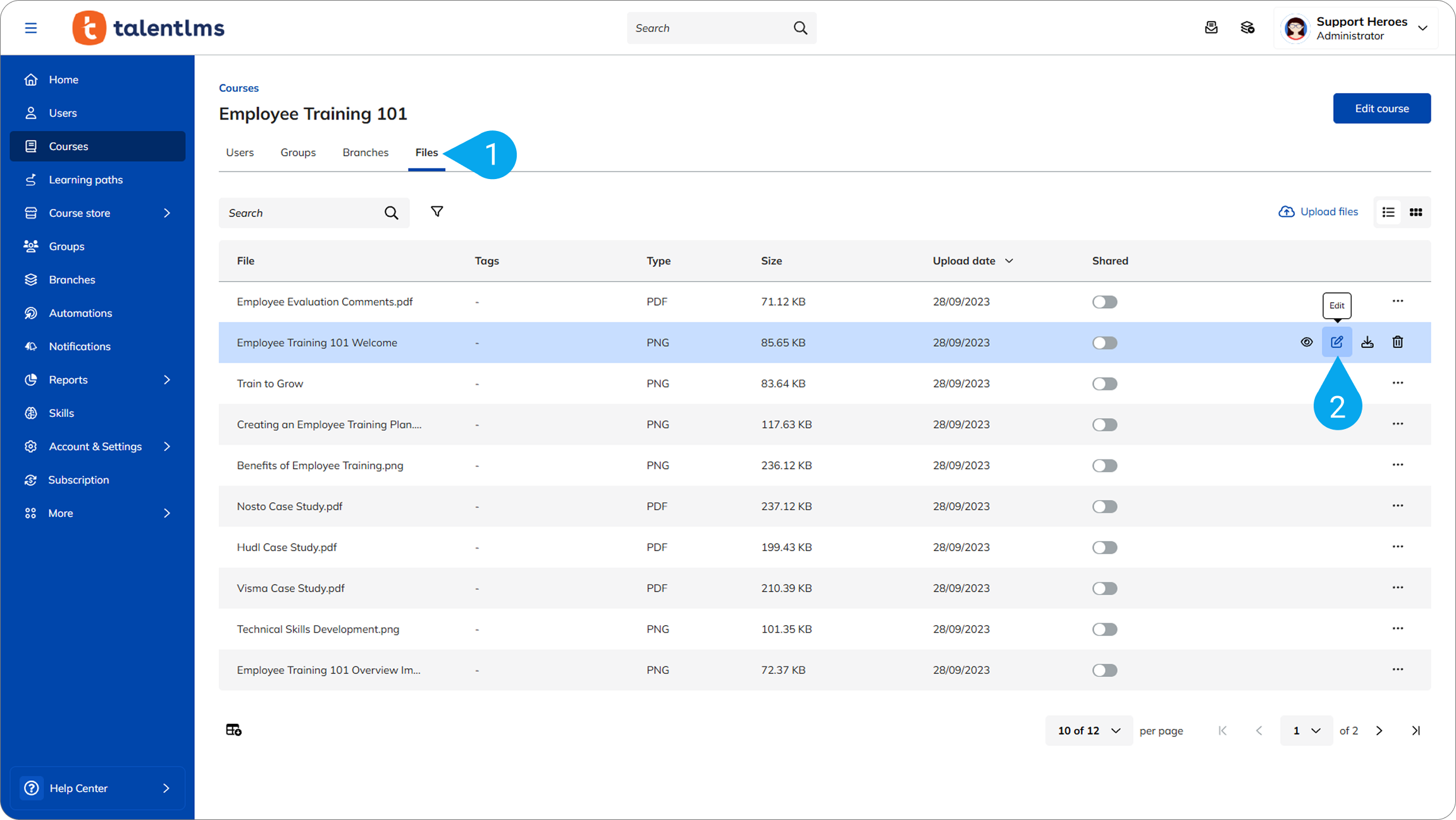The image size is (1456, 820).
Task: Switch to list view icon
Action: (1388, 213)
